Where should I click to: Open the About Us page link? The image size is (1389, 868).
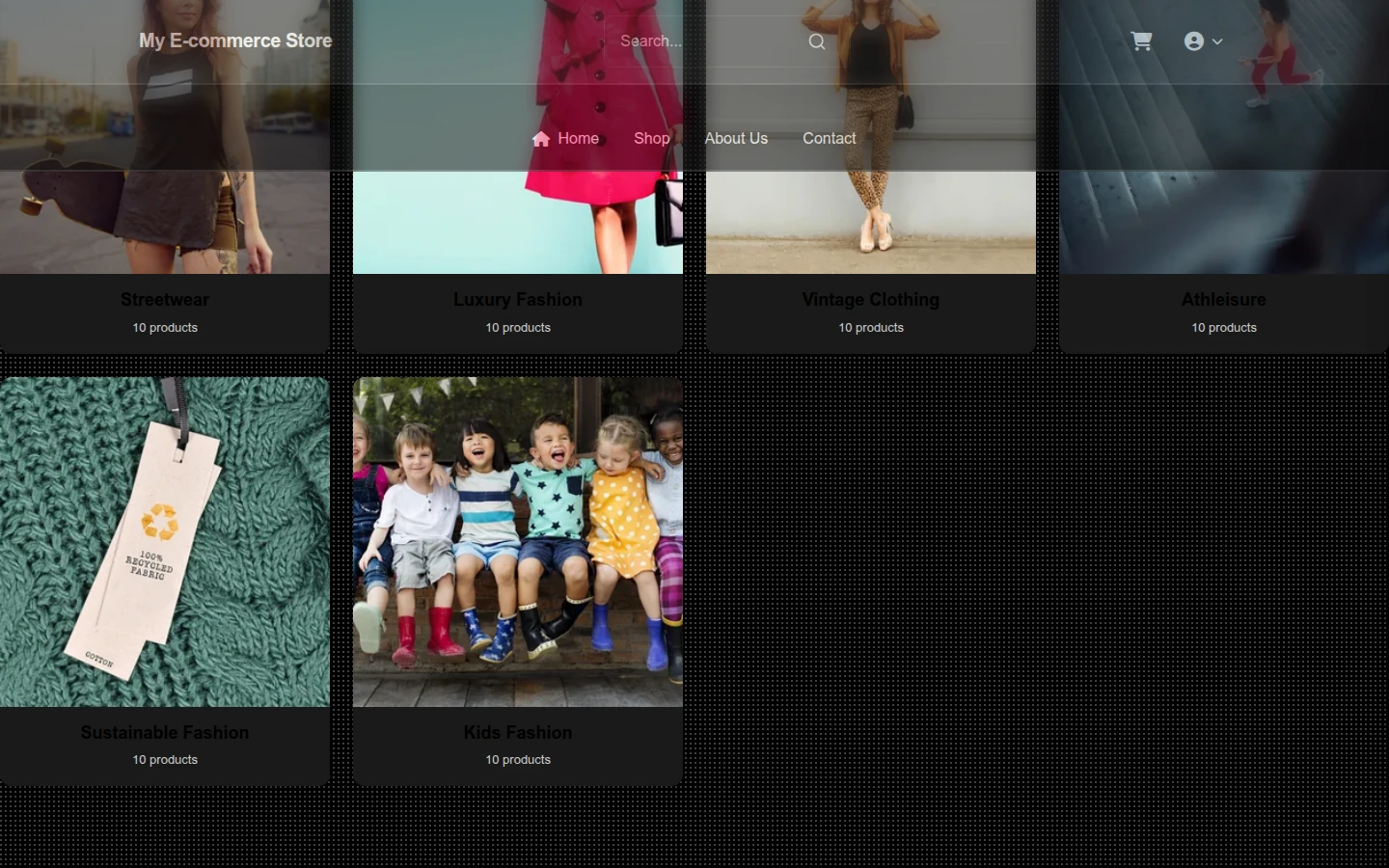pyautogui.click(x=736, y=138)
